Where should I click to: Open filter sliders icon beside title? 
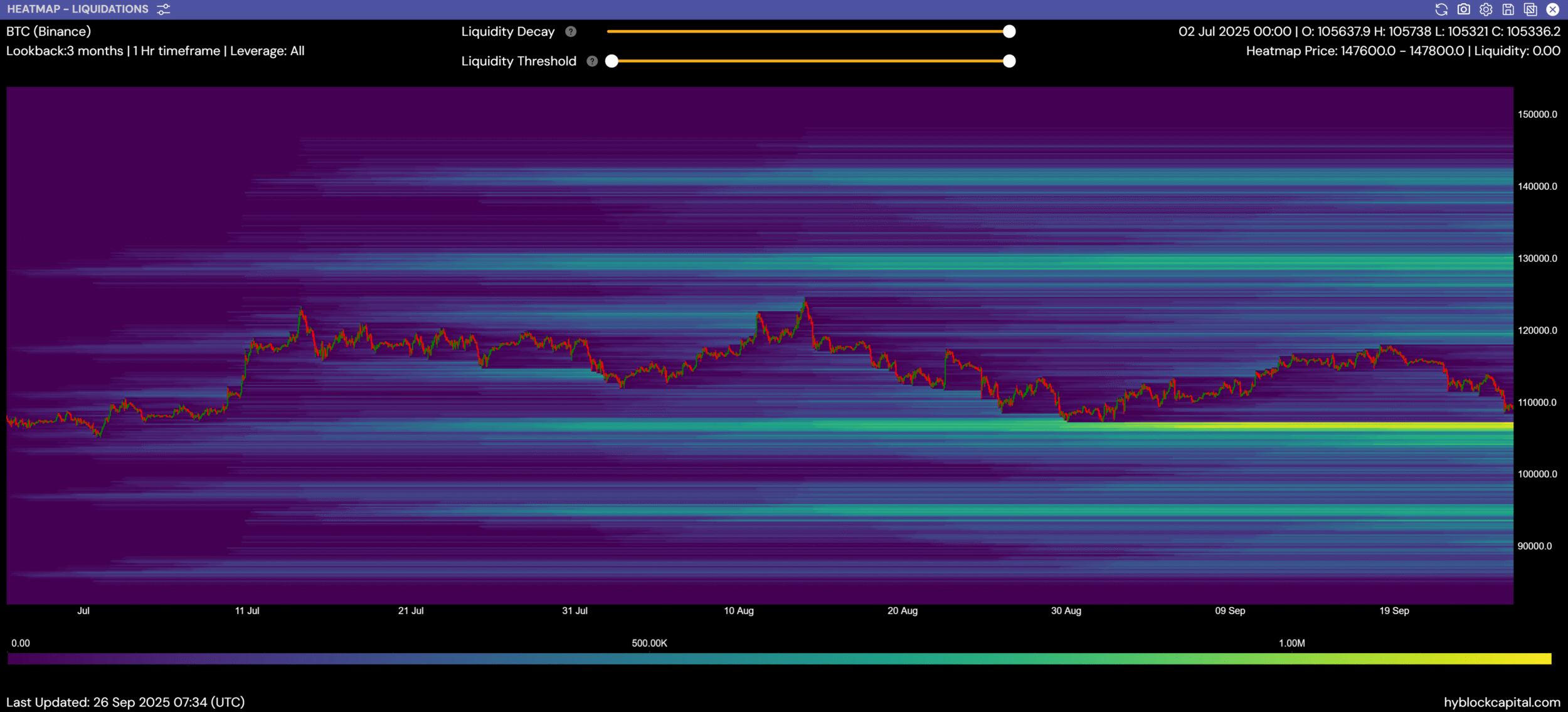tap(164, 9)
